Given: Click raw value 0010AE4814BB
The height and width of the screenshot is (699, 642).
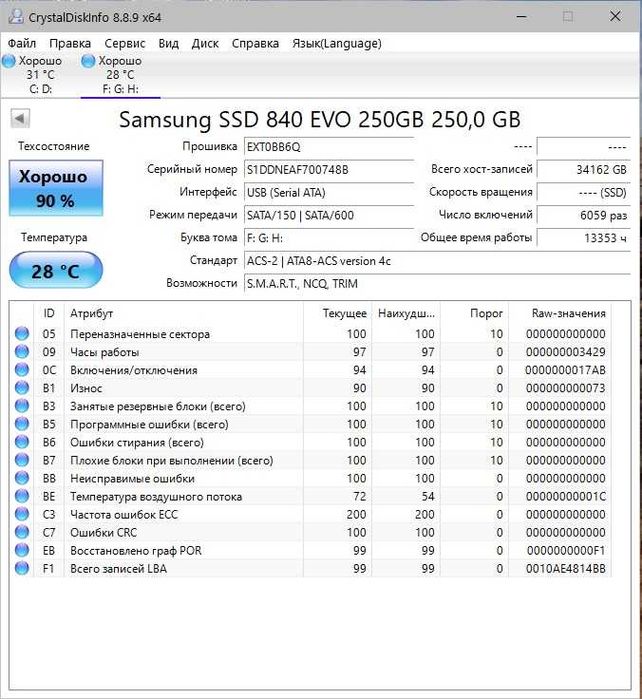Looking at the screenshot, I should 565,569.
